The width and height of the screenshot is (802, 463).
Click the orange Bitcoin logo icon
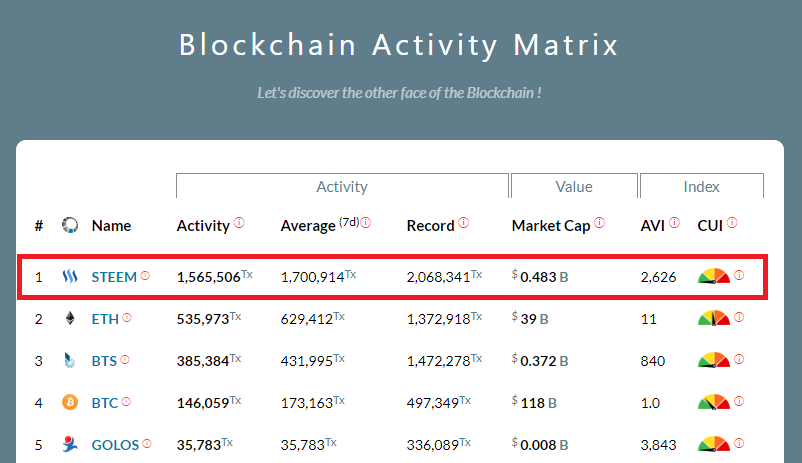click(70, 403)
